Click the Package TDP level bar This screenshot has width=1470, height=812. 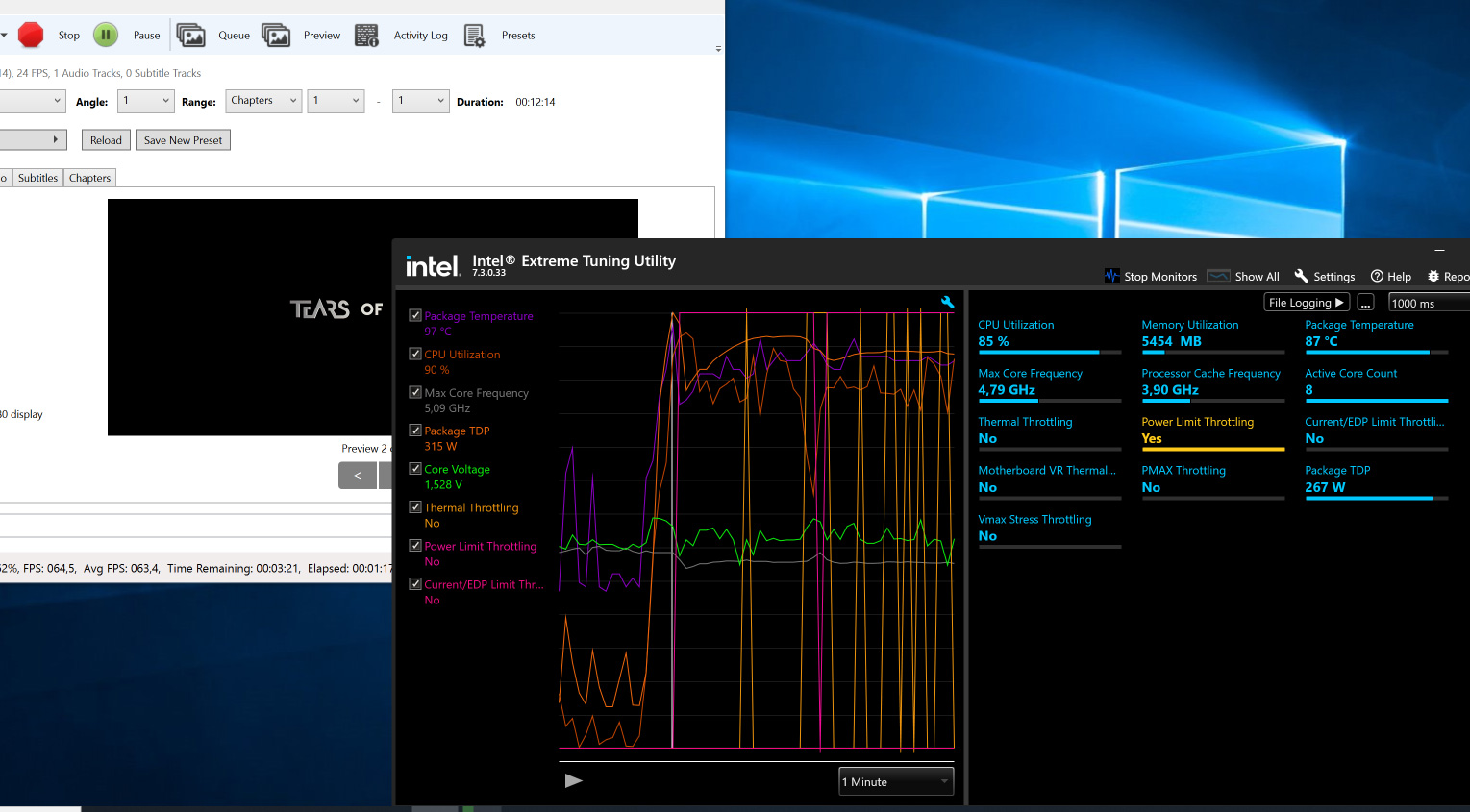(x=1376, y=498)
